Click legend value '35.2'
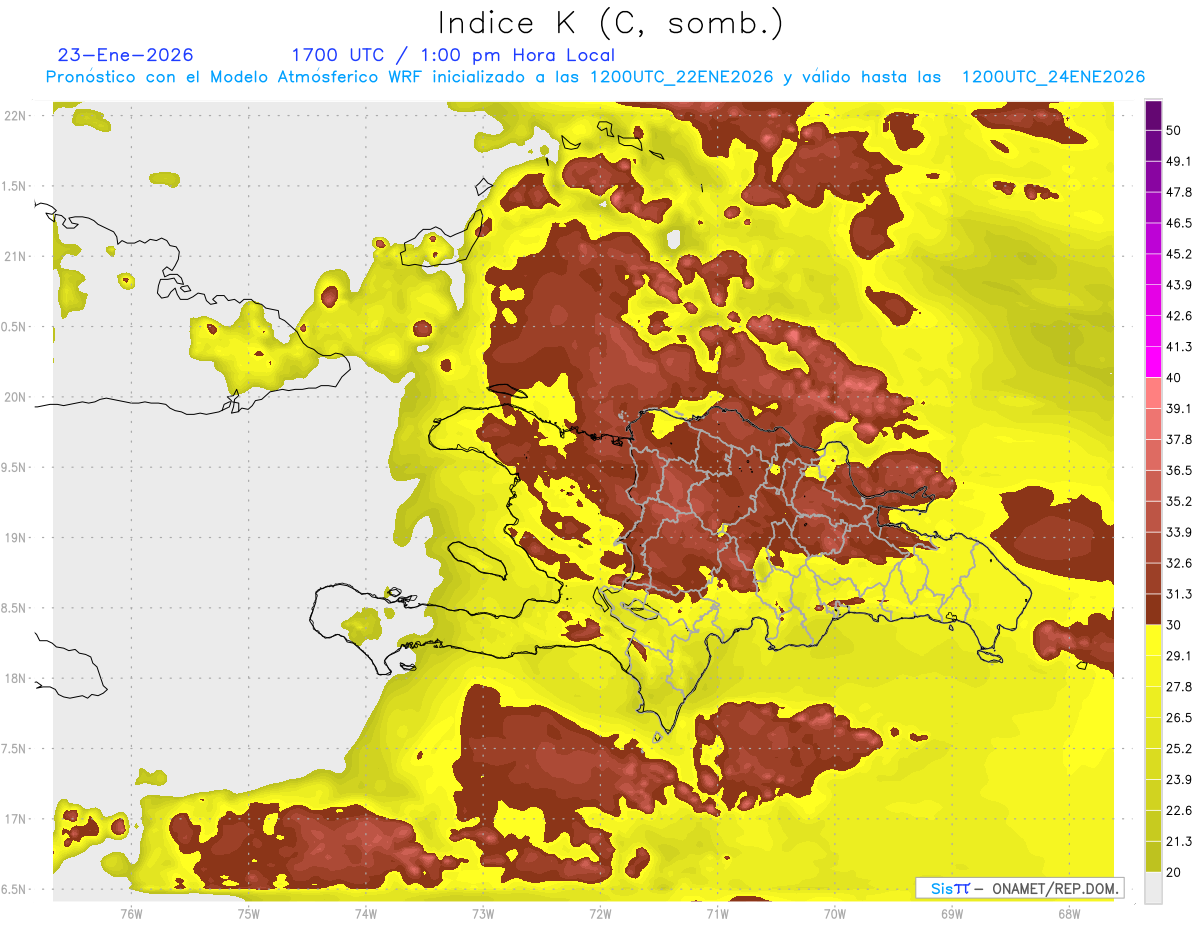 1179,501
